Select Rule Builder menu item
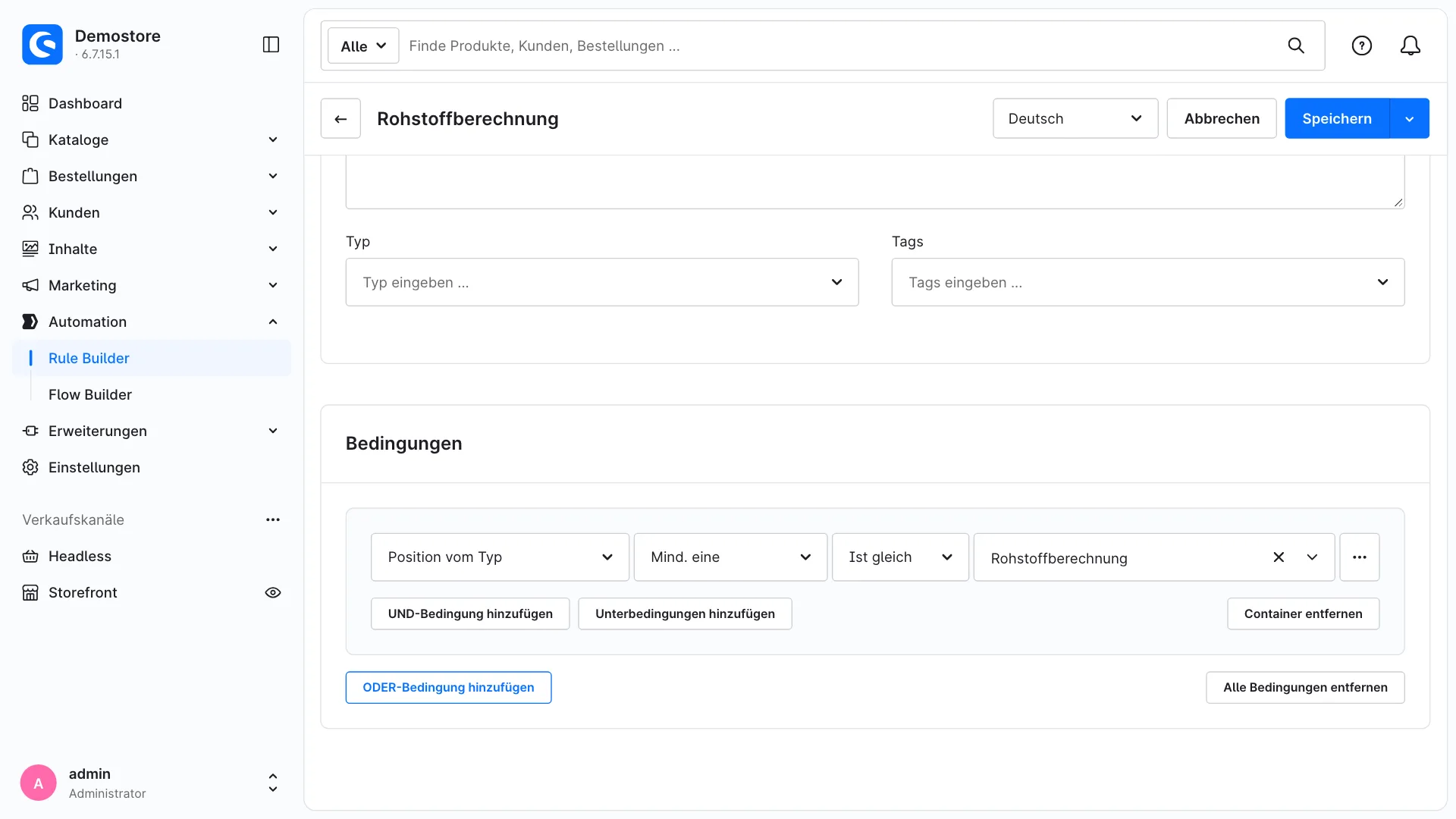This screenshot has width=1456, height=819. (152, 358)
